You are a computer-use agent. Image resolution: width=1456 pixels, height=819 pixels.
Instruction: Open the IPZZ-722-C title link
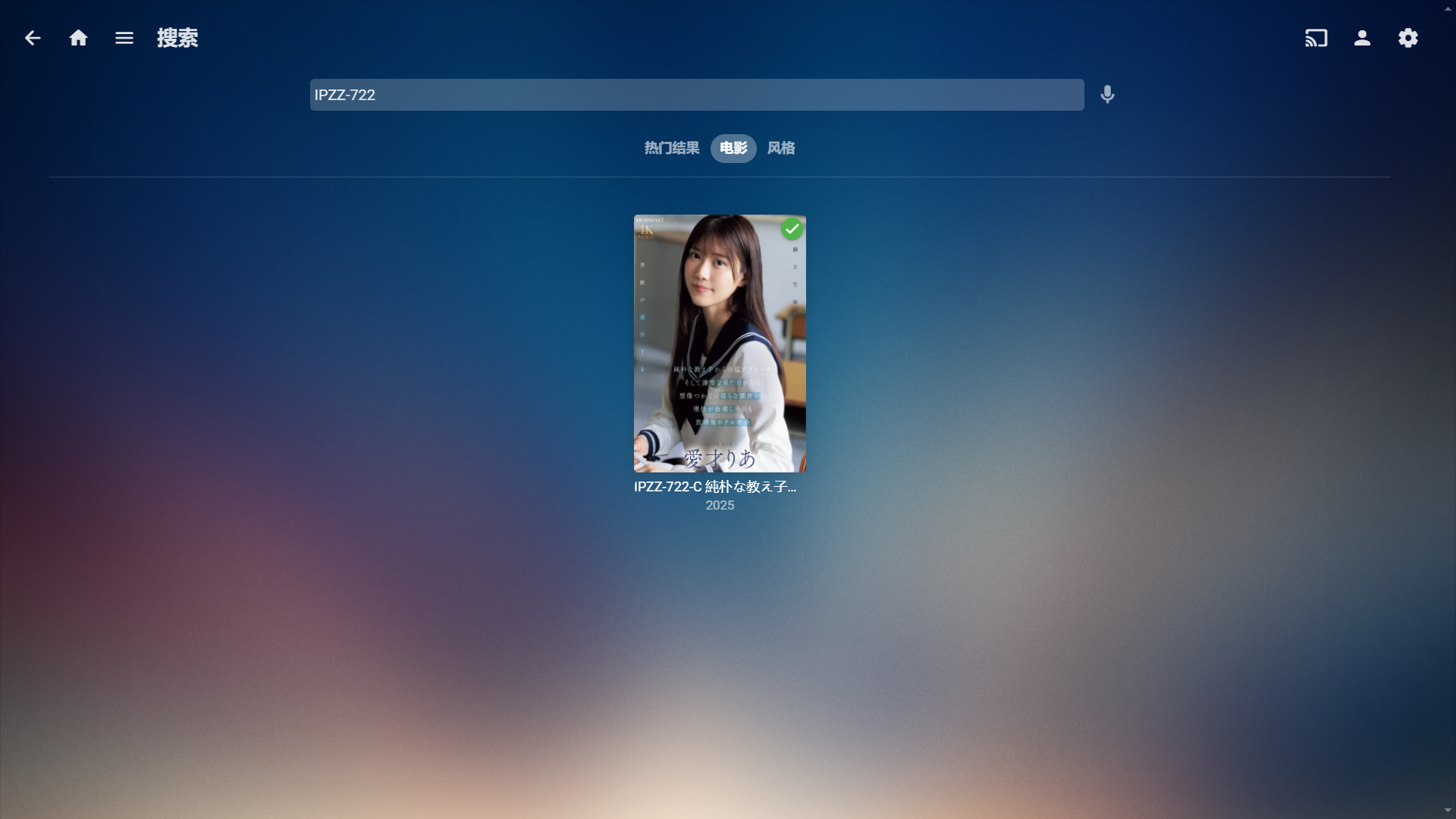715,487
